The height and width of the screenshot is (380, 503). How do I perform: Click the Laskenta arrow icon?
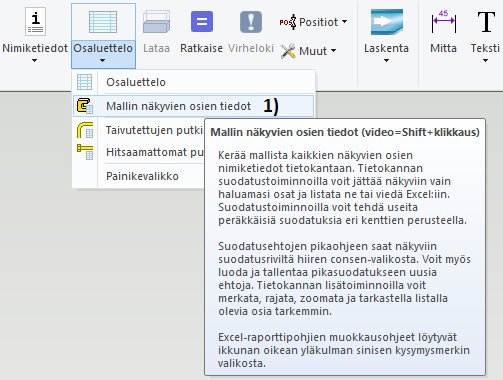pyautogui.click(x=387, y=22)
